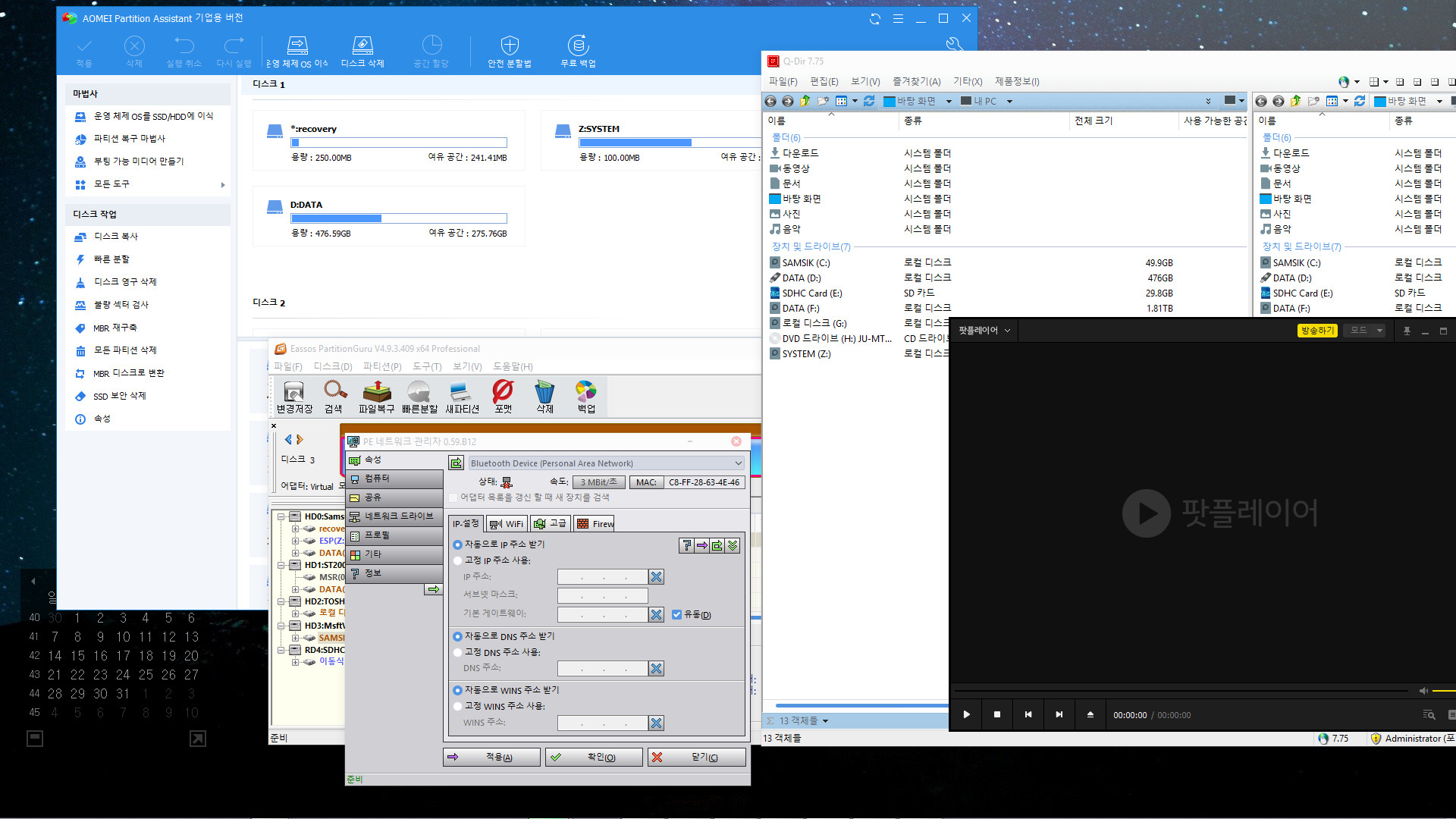Click the help question-mark icon in PE Network Manager

pyautogui.click(x=686, y=545)
